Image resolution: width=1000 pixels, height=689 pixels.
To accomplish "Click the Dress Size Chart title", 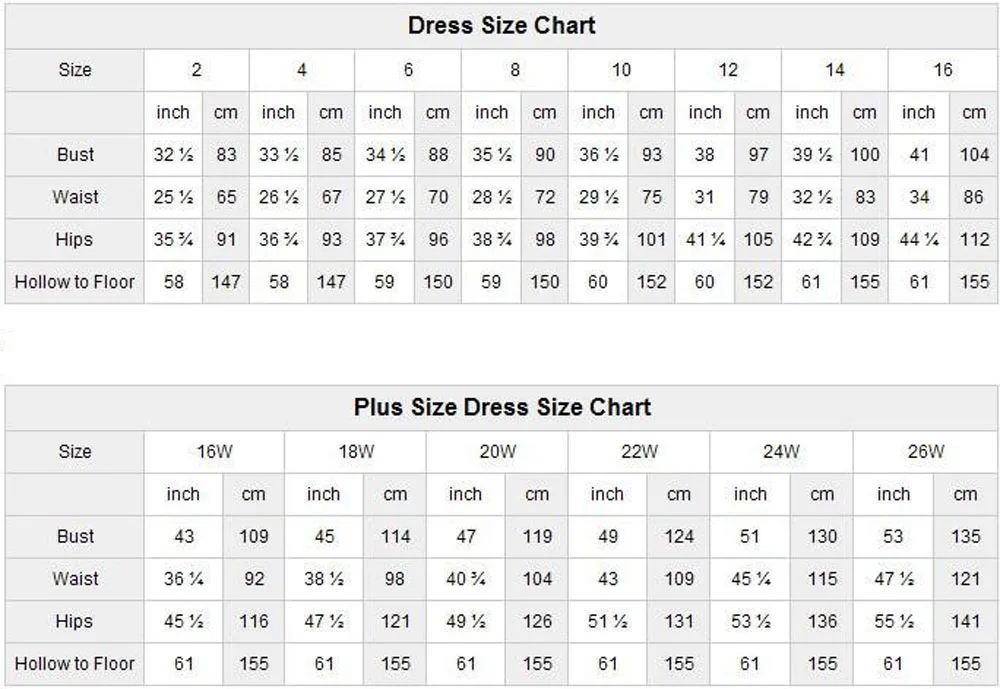I will (x=501, y=26).
